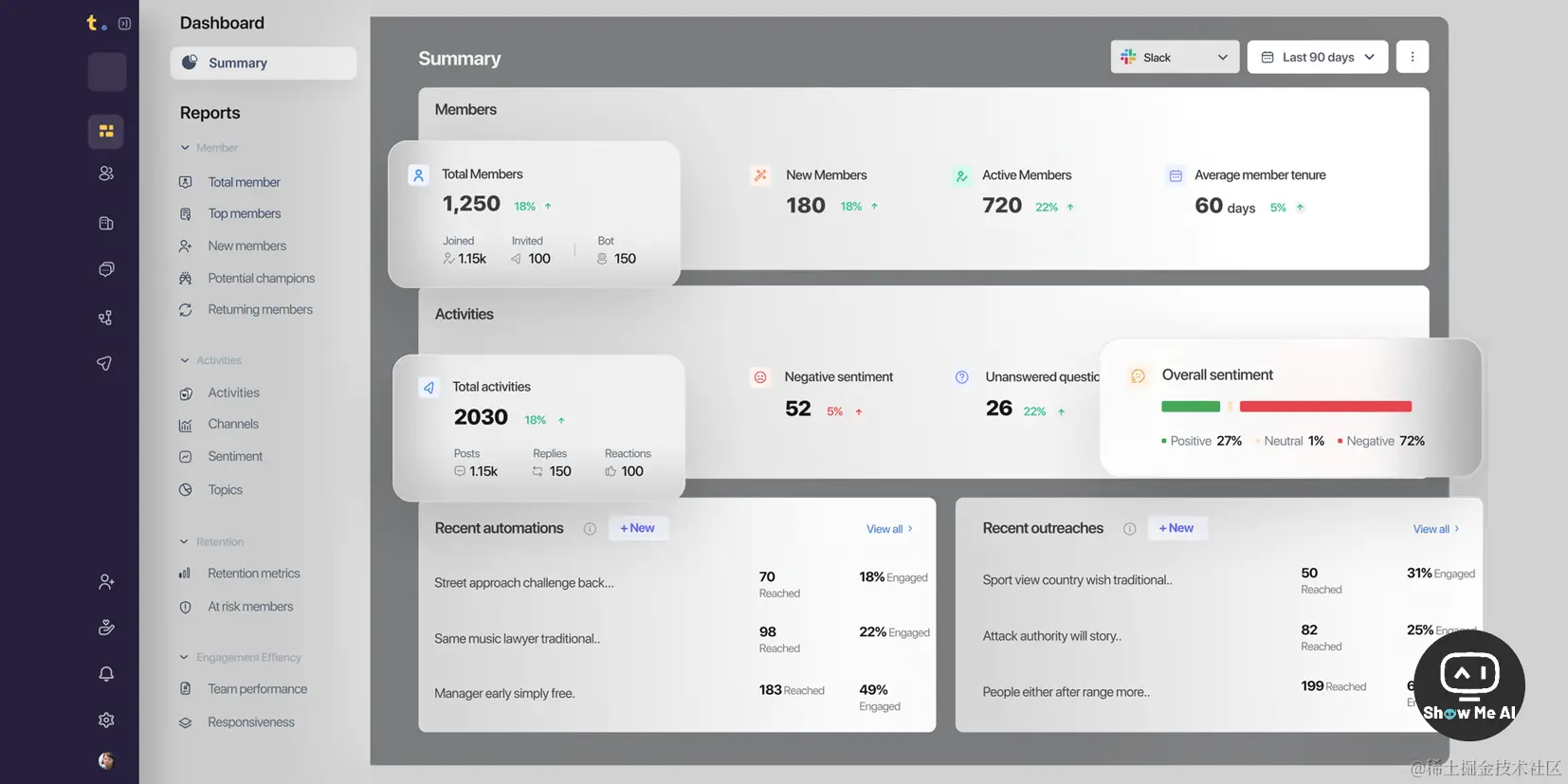Click user avatar at bottom of rail

pos(106,760)
